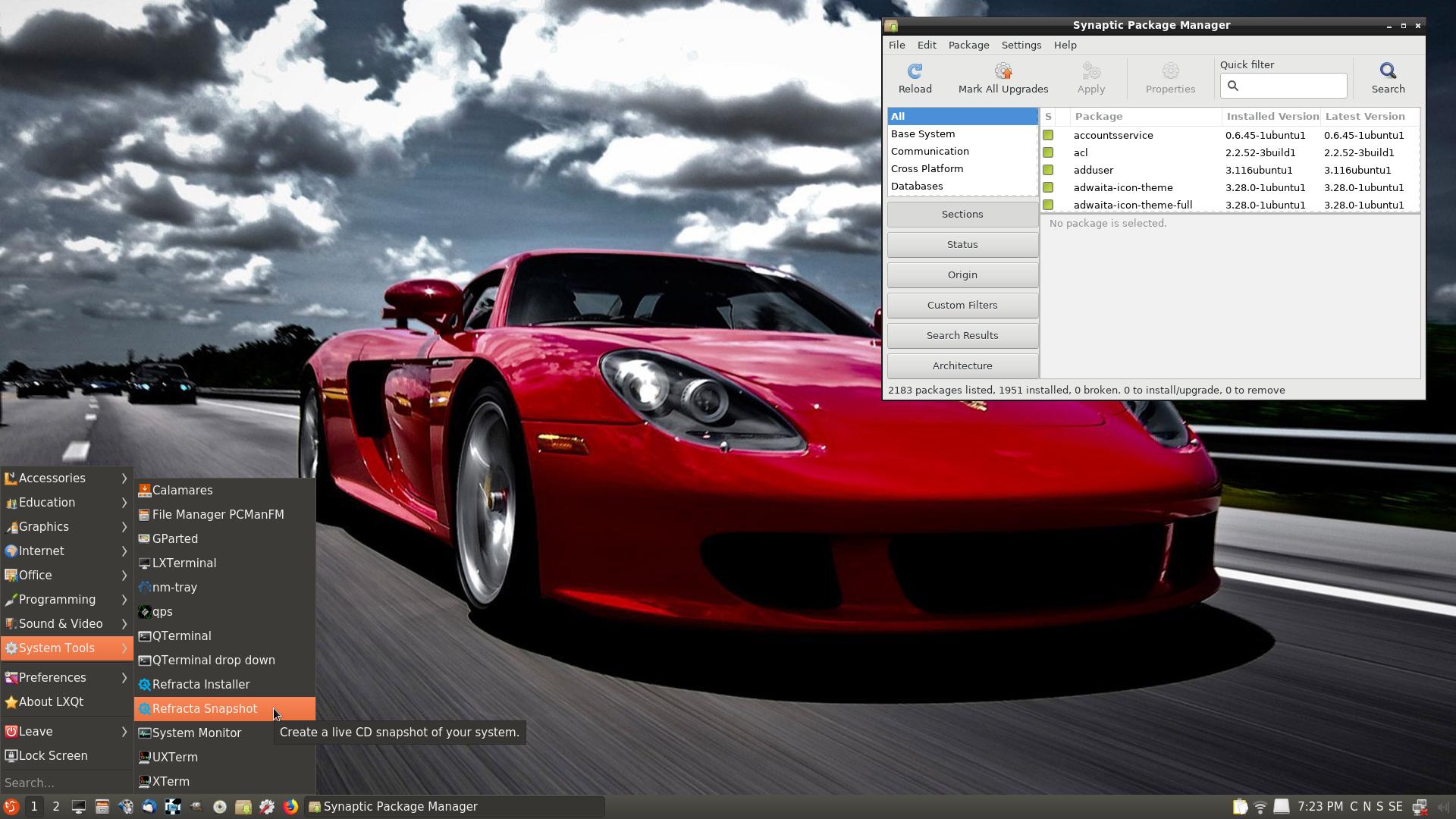Open the File menu in Synaptic
1456x819 pixels.
click(896, 45)
